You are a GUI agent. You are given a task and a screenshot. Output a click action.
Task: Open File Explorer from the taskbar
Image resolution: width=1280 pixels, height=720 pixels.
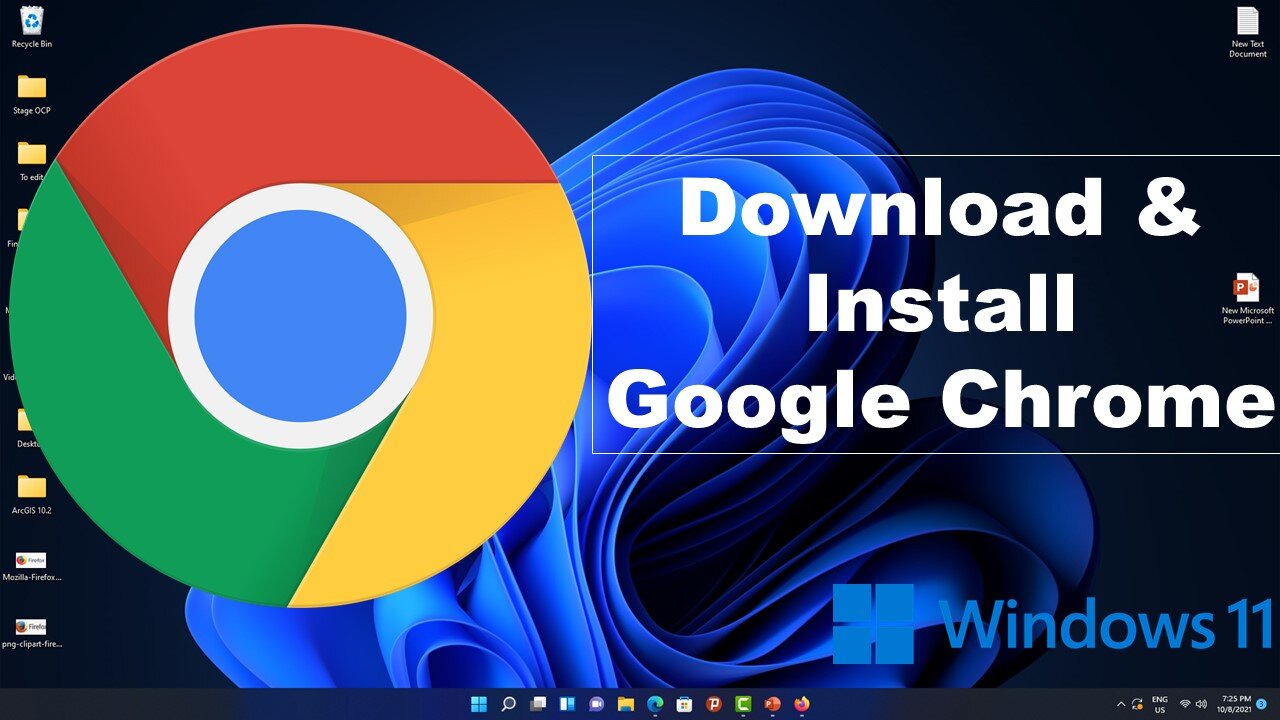[626, 704]
